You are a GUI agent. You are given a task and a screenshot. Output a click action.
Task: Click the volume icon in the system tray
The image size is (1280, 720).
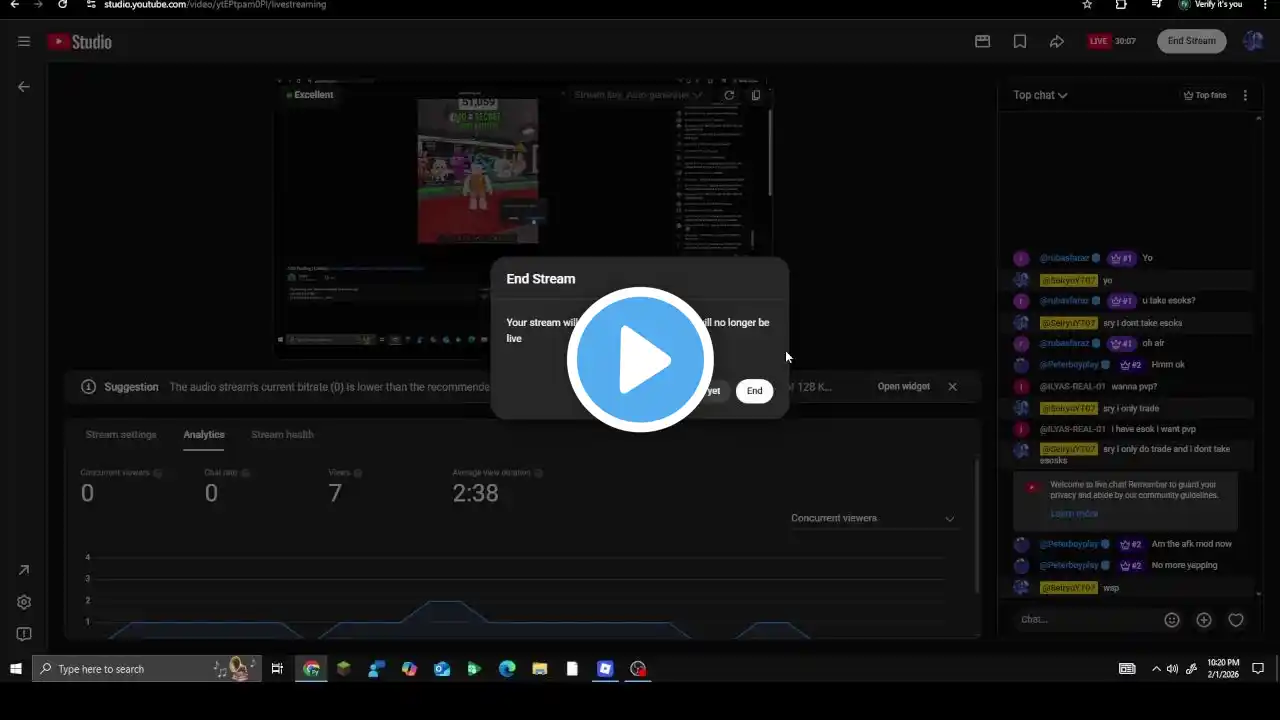click(1172, 669)
